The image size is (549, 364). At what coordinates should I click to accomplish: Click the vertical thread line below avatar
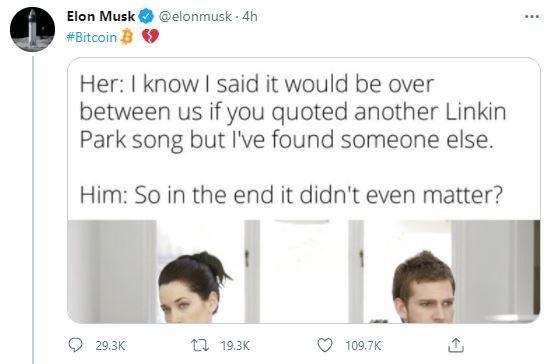[33, 209]
